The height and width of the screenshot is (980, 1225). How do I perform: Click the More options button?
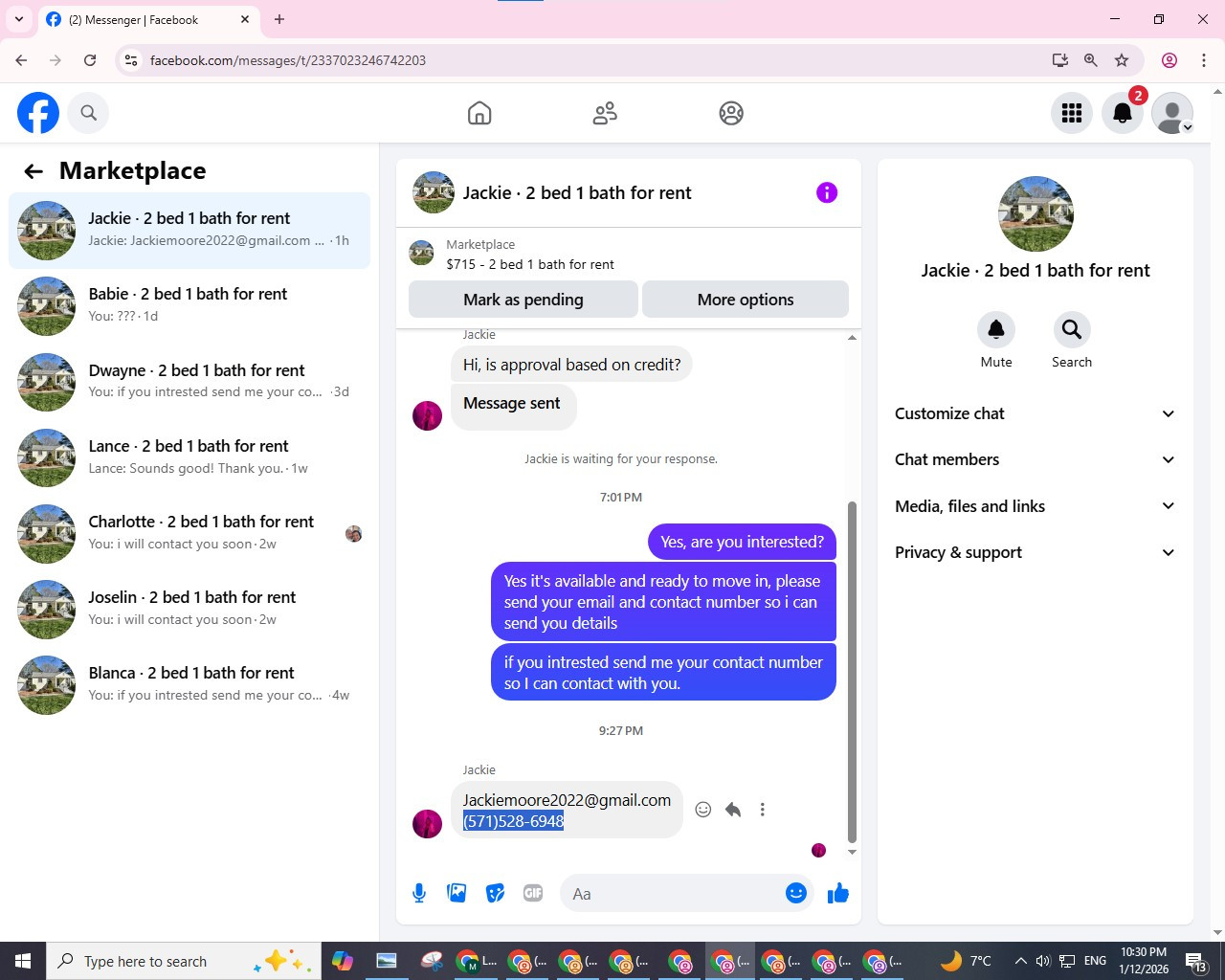tap(746, 300)
